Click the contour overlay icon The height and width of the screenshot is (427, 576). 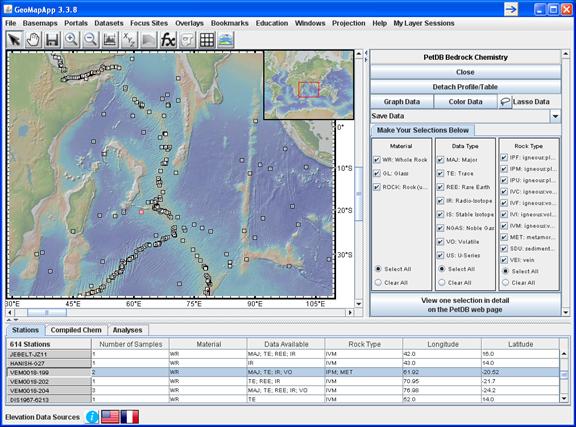[187, 40]
